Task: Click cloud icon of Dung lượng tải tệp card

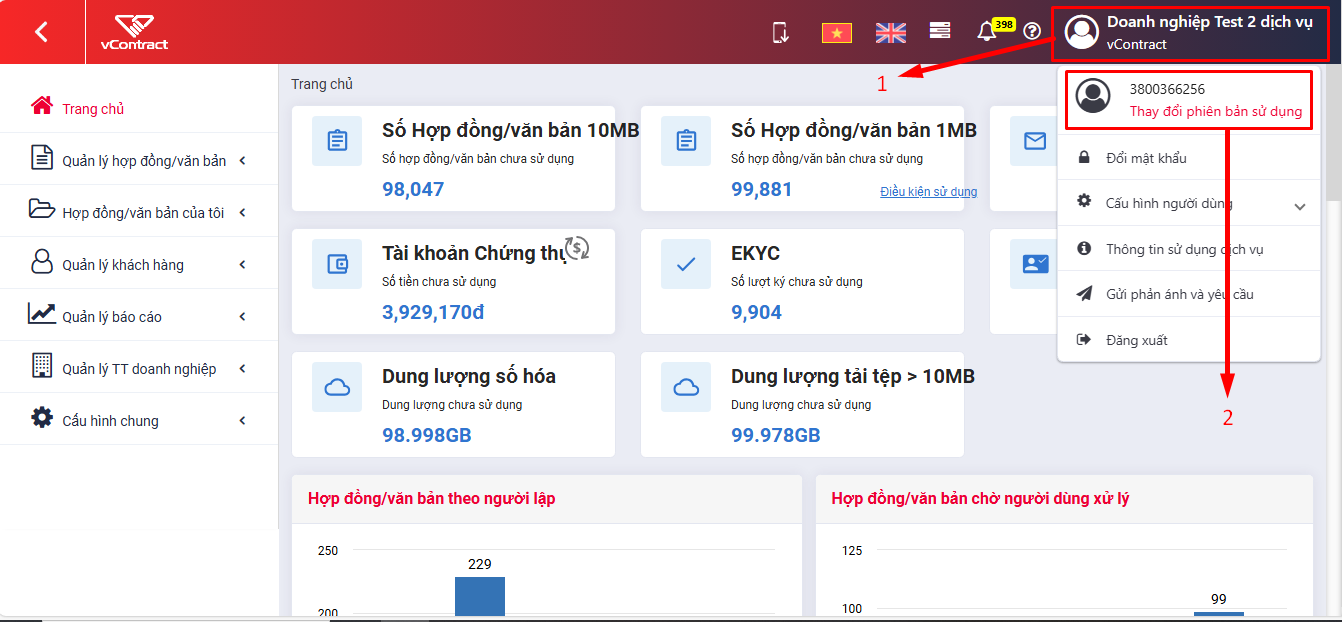Action: [686, 387]
